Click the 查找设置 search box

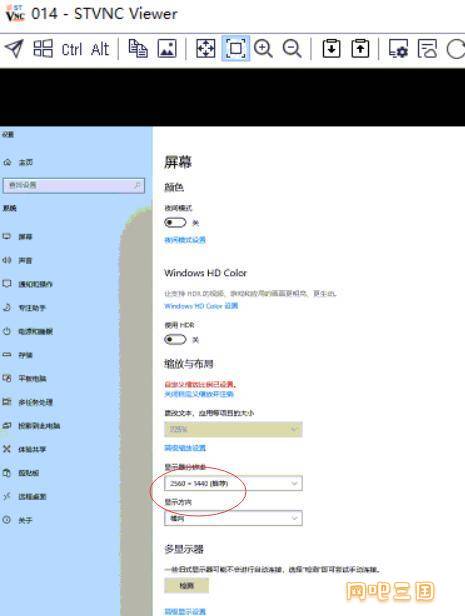click(x=73, y=185)
